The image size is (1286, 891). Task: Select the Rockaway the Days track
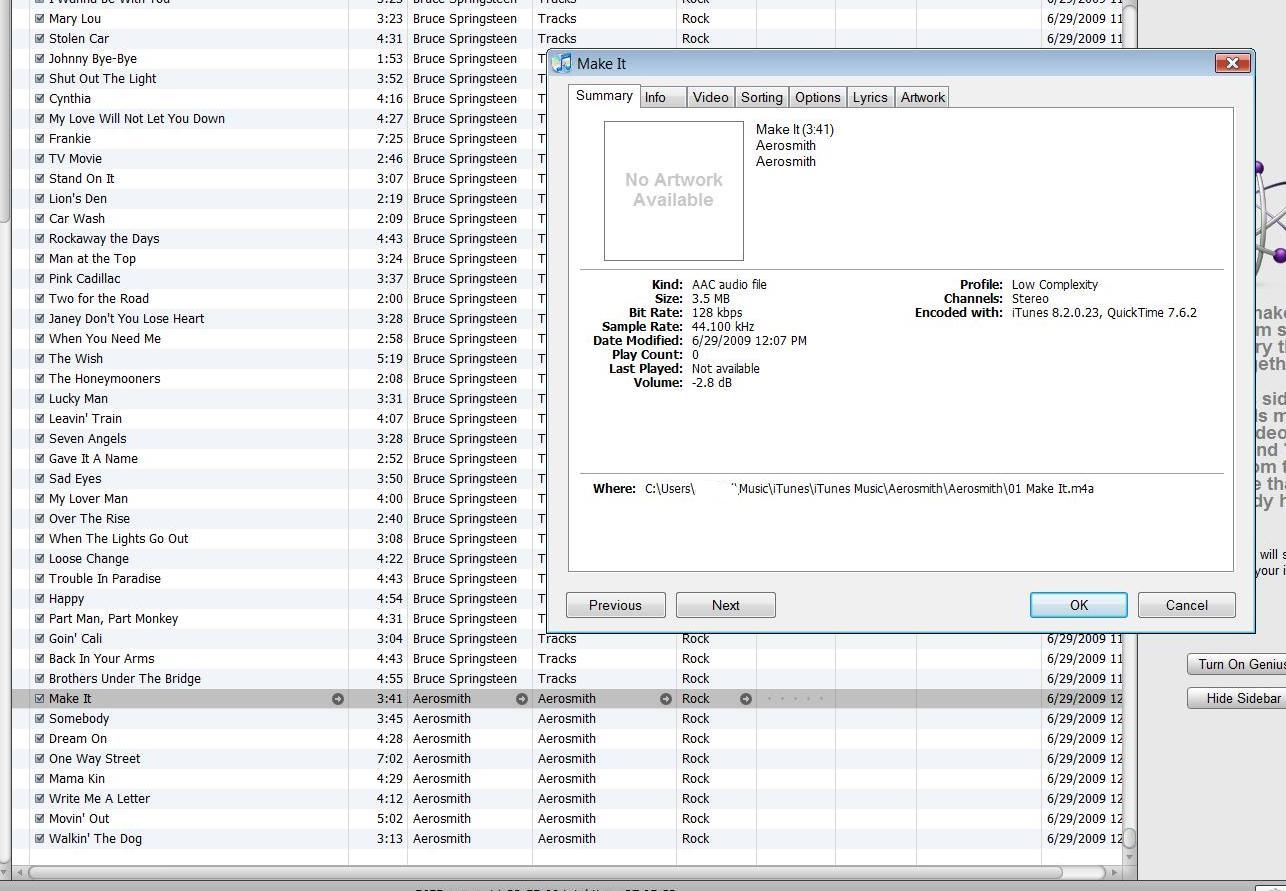tap(104, 239)
